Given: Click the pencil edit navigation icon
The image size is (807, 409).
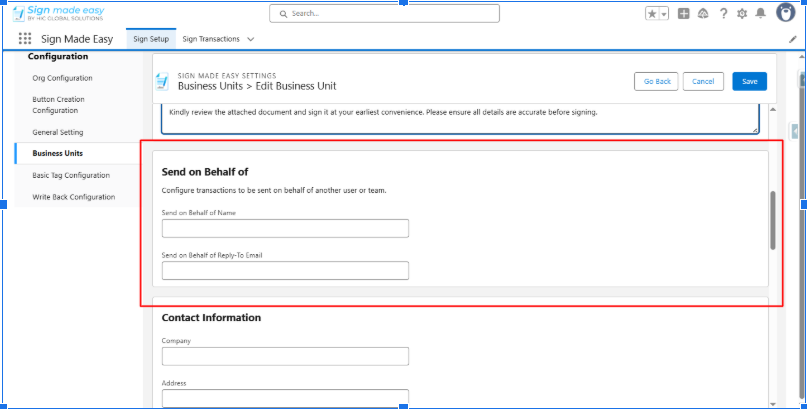Looking at the screenshot, I should [793, 39].
